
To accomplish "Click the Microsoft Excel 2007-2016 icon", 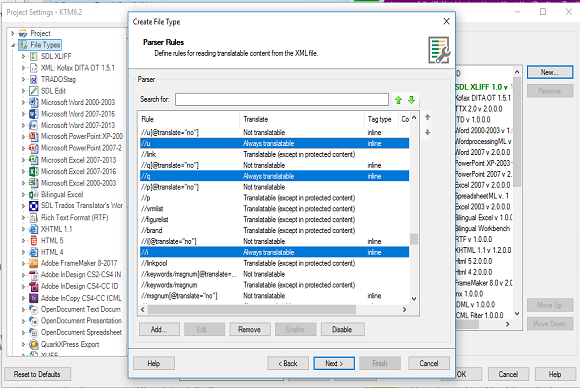I will [x=34, y=171].
